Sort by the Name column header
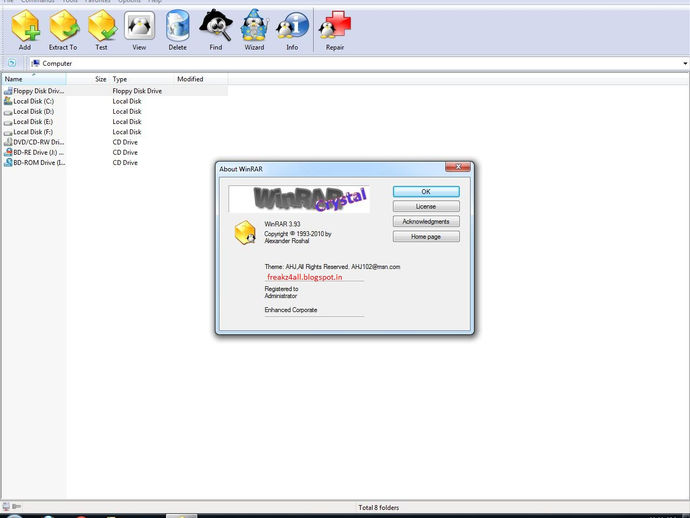This screenshot has width=690, height=518. pyautogui.click(x=34, y=79)
